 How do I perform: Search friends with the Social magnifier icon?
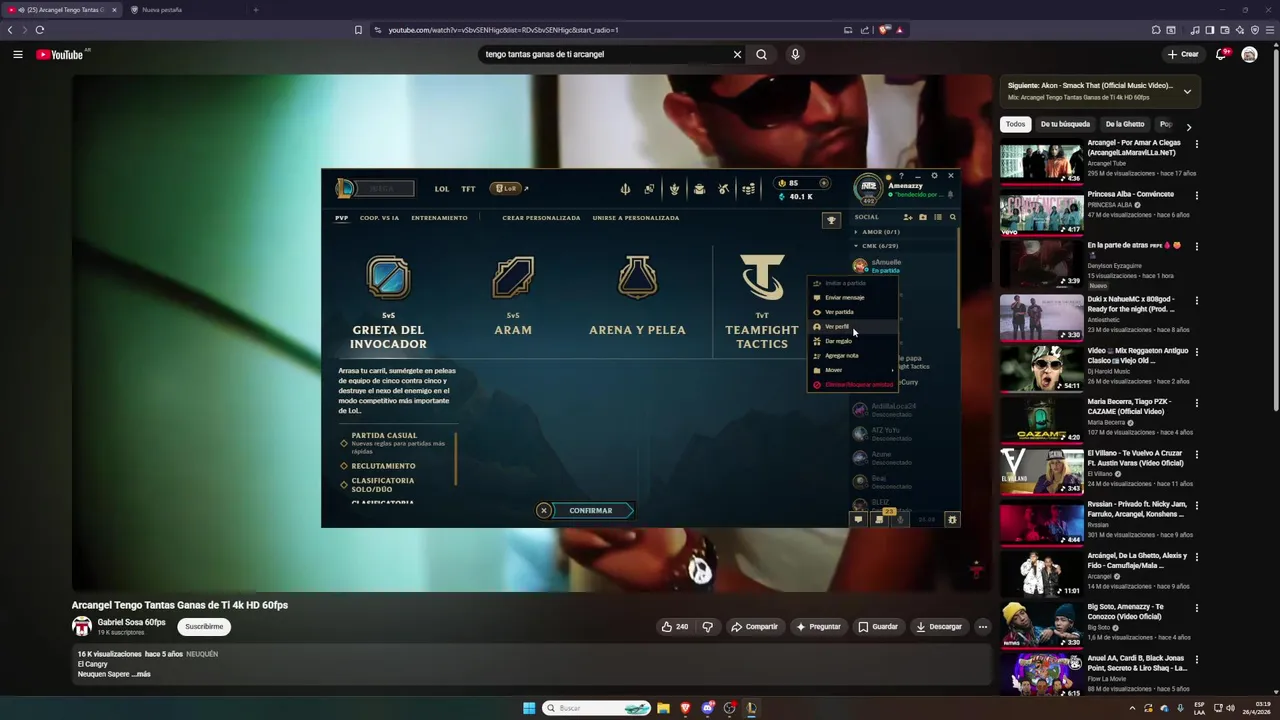[x=953, y=217]
